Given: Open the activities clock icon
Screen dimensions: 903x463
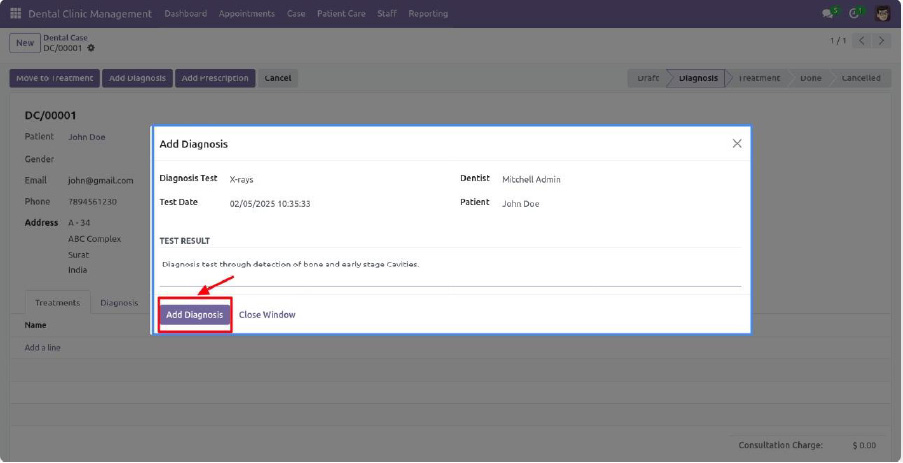Looking at the screenshot, I should click(855, 14).
